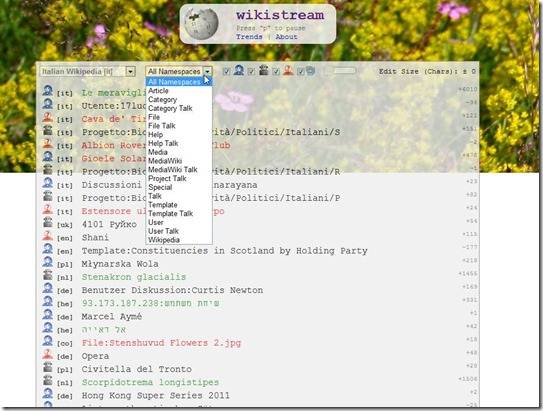Screen dimensions: 543x411
Task: Click robot icon on Progetto Politici/Italiani/S row
Action: click(x=47, y=130)
